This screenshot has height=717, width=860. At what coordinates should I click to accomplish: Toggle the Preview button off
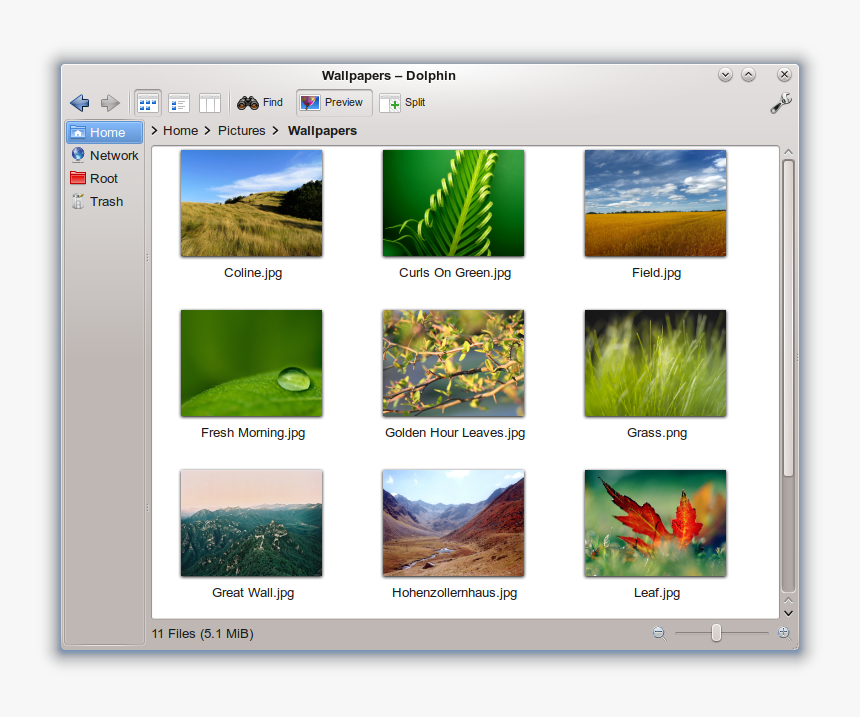[x=333, y=103]
